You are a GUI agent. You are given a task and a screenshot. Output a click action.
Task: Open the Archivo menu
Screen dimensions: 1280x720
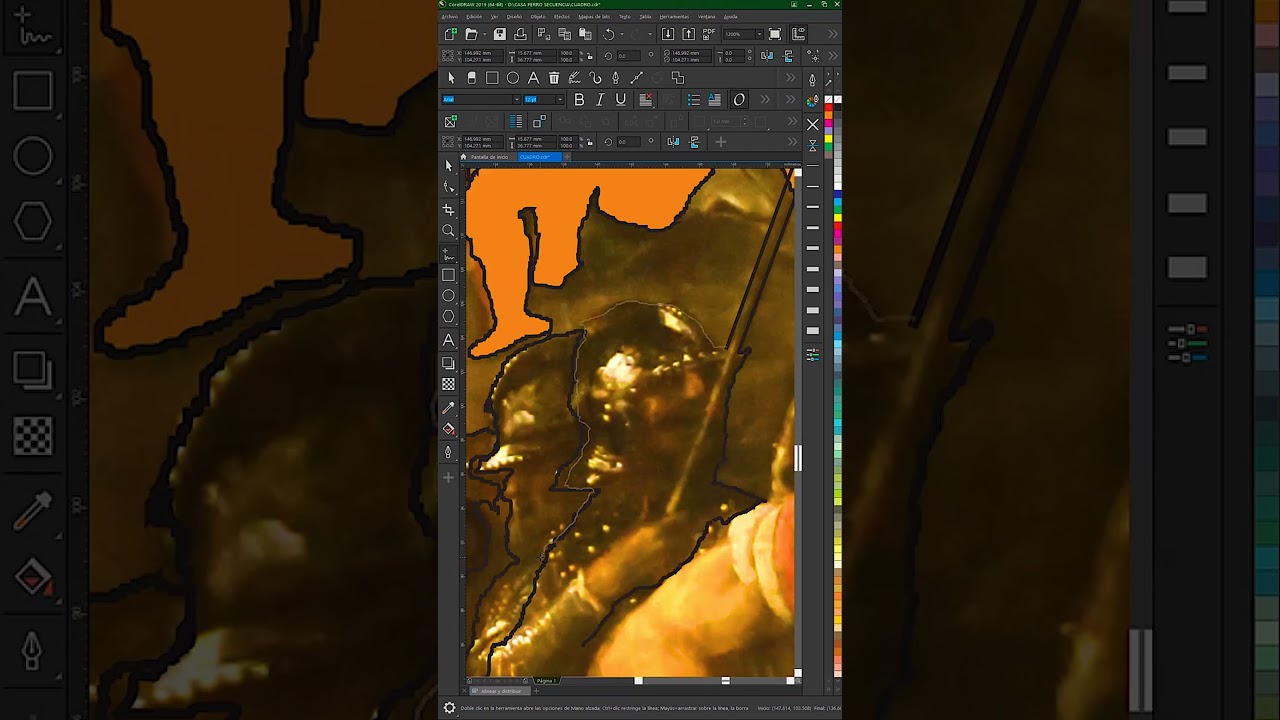(x=450, y=16)
